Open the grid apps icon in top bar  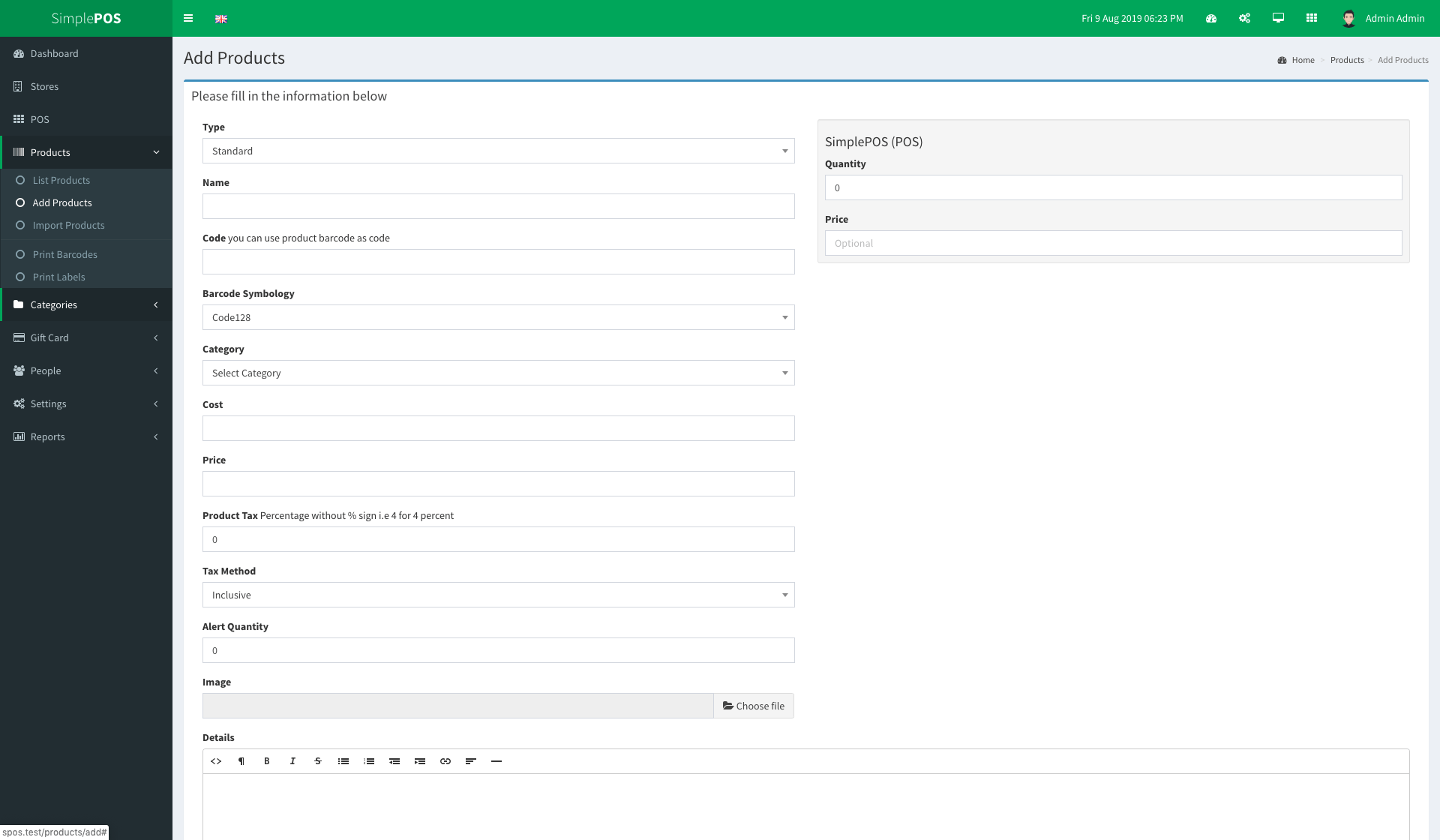coord(1312,18)
